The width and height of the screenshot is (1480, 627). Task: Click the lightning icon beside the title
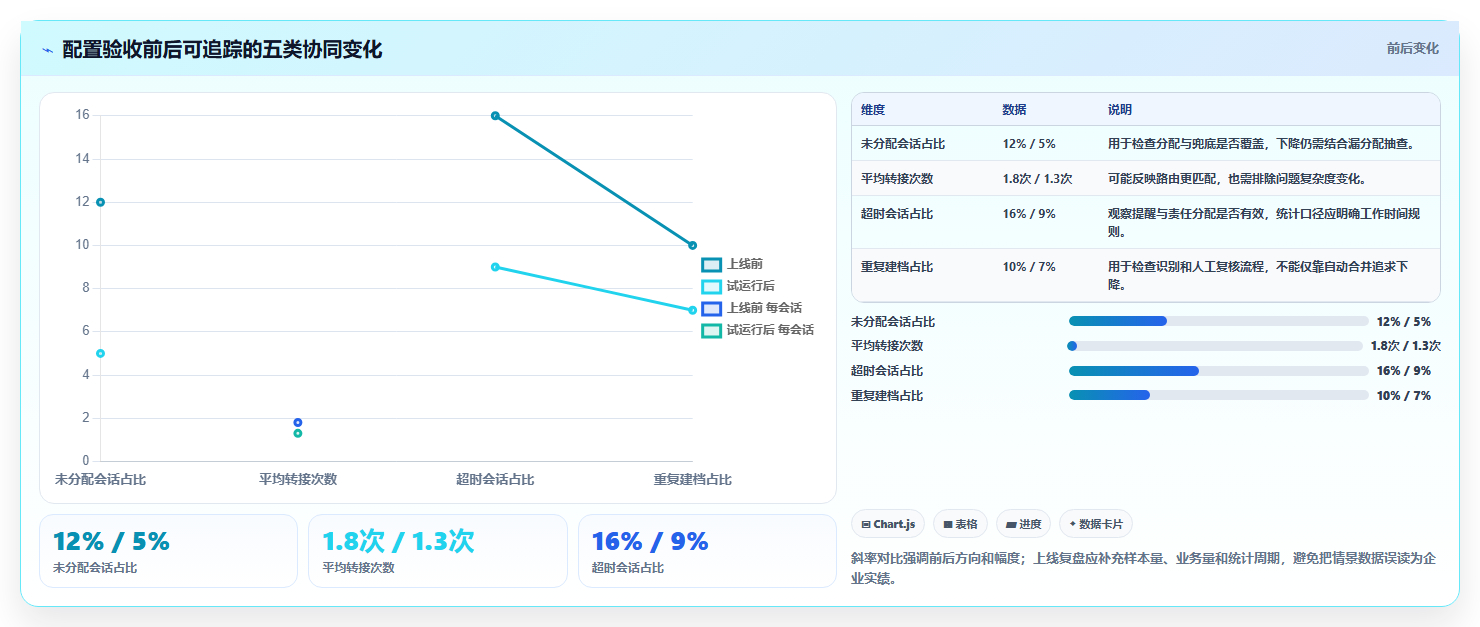click(x=47, y=50)
